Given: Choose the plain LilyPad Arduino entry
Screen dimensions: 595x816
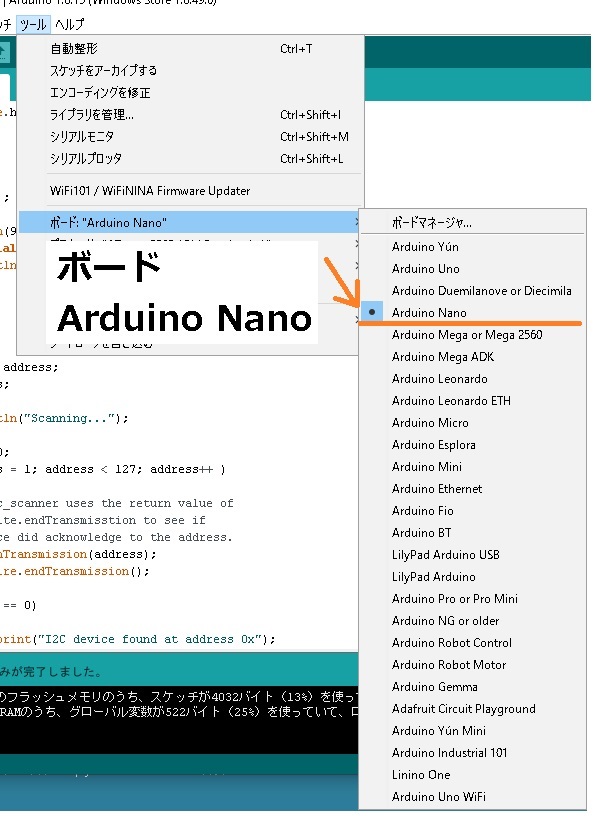Looking at the screenshot, I should pos(473,577).
